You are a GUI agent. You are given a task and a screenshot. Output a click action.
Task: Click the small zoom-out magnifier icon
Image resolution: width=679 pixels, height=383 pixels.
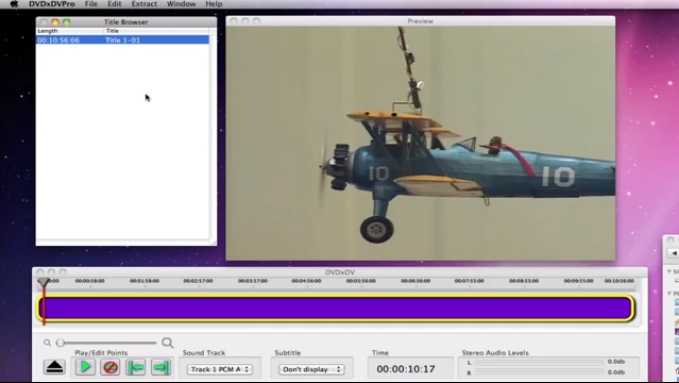coord(47,343)
